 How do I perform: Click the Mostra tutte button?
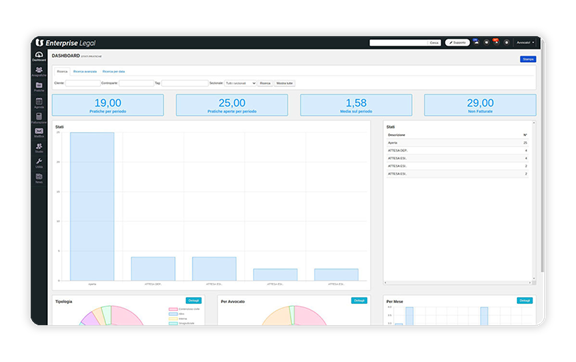[x=284, y=83]
